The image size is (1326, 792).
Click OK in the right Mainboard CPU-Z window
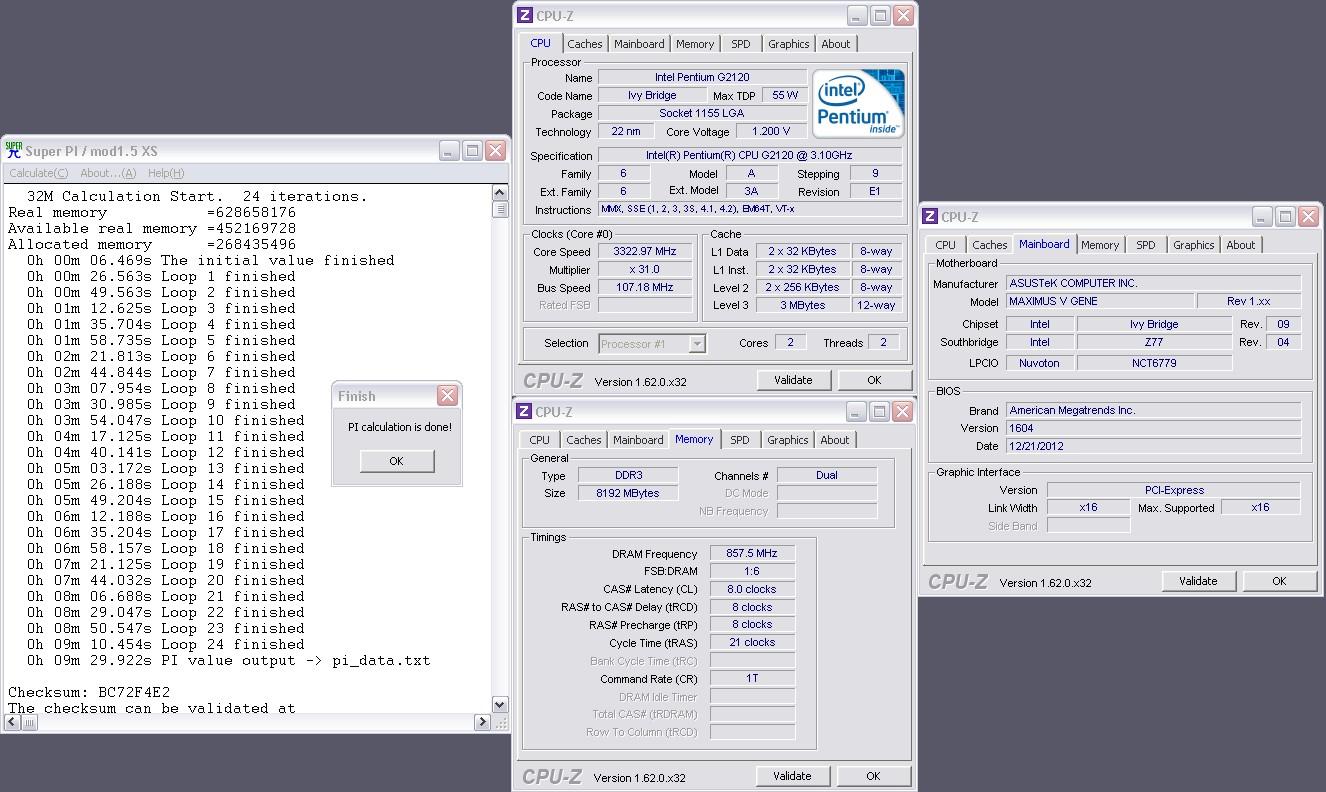tap(1279, 581)
